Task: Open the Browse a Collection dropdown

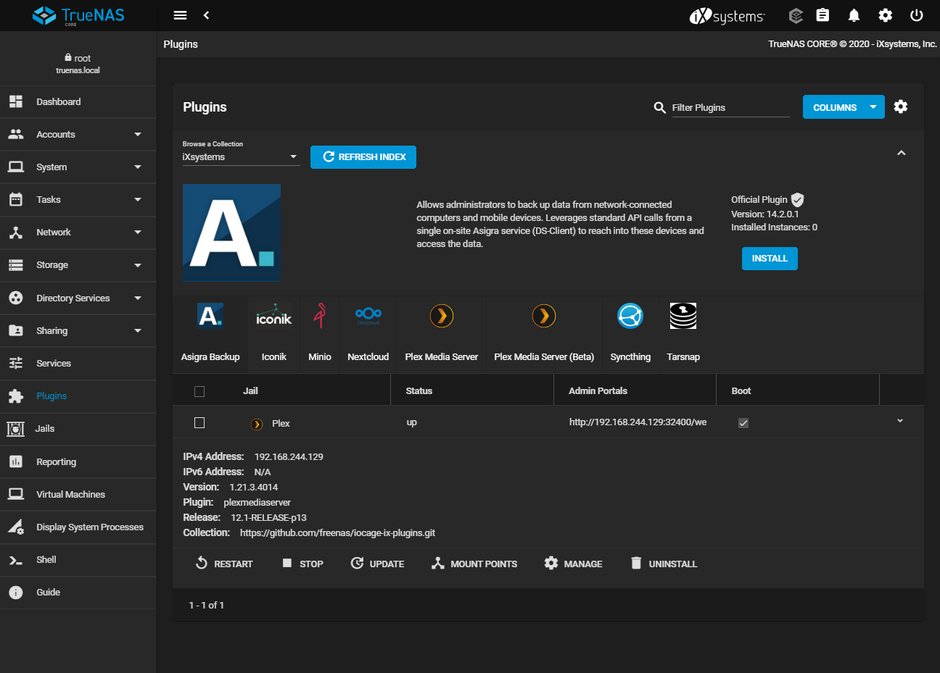Action: click(x=240, y=157)
